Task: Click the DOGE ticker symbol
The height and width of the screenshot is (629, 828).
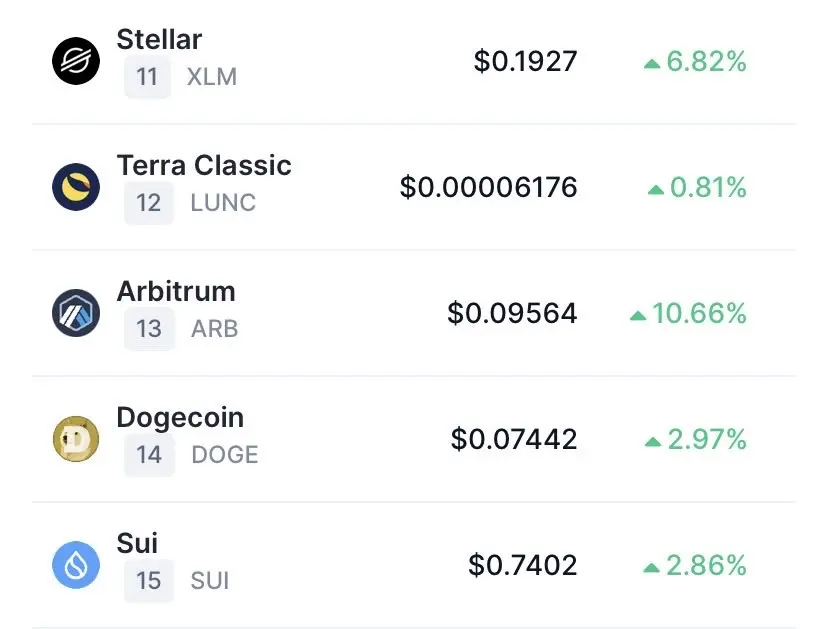Action: [x=225, y=455]
